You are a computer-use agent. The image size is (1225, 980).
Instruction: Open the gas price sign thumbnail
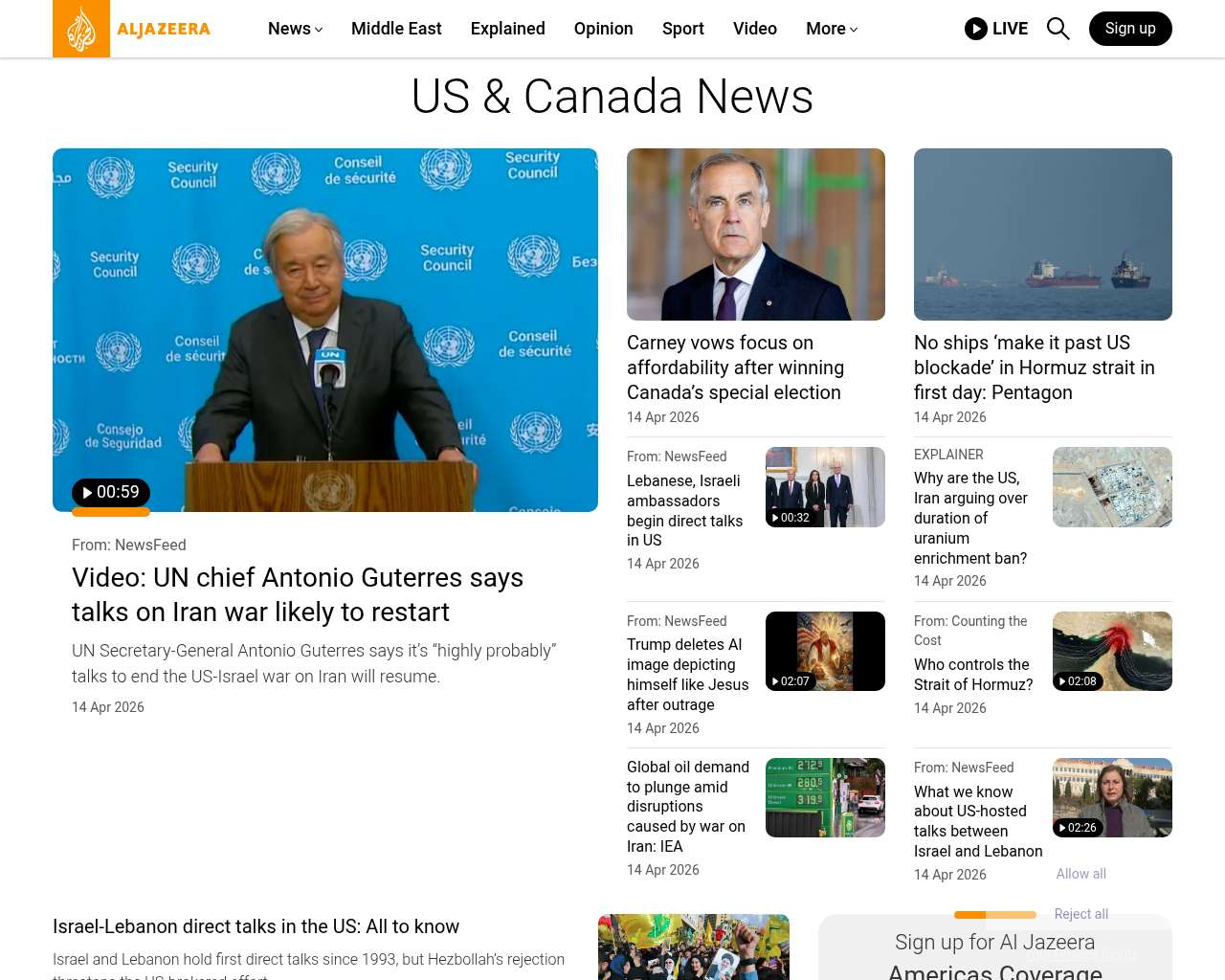(x=825, y=797)
